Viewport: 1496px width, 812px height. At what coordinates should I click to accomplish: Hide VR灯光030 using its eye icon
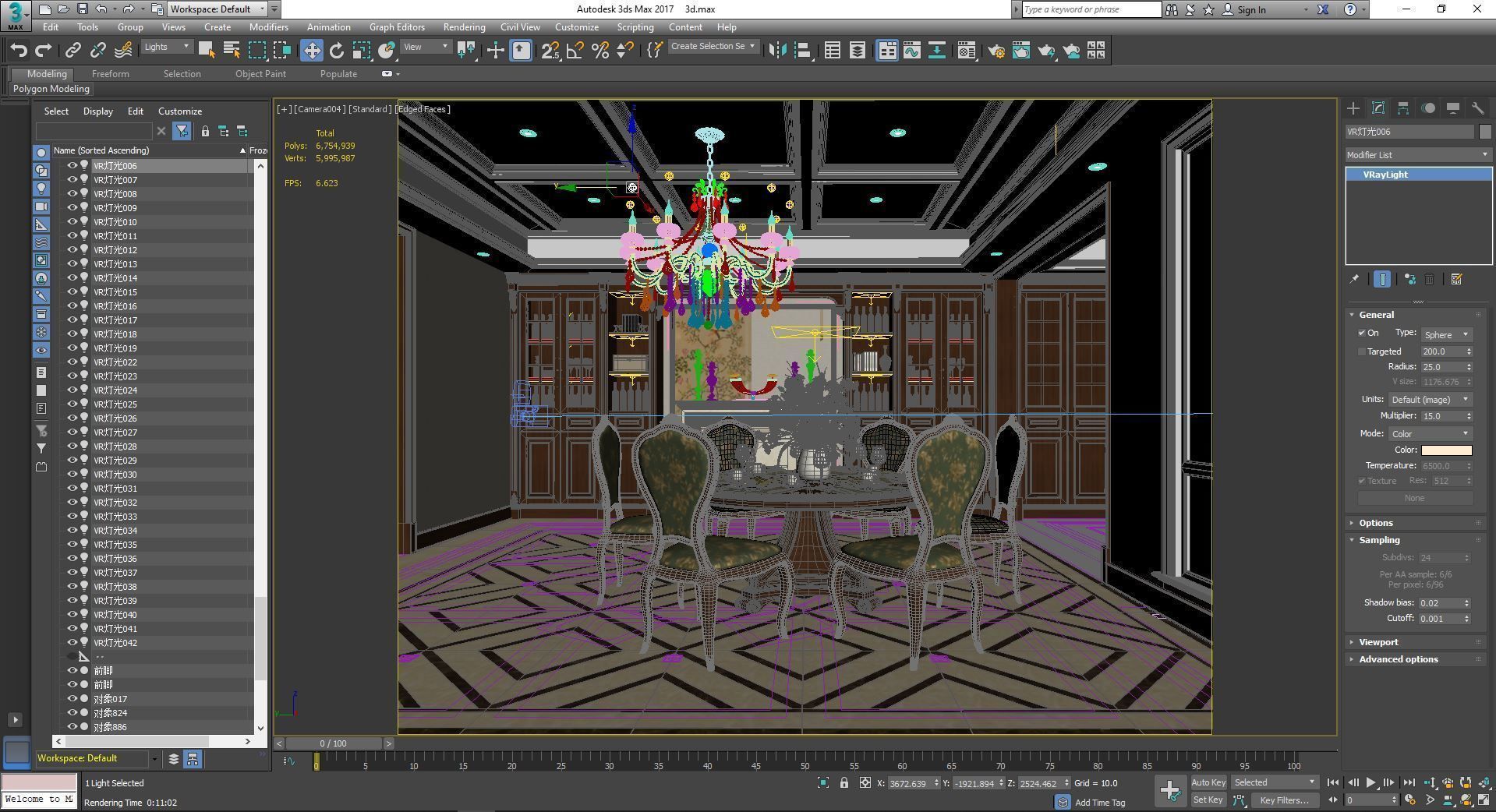point(73,475)
